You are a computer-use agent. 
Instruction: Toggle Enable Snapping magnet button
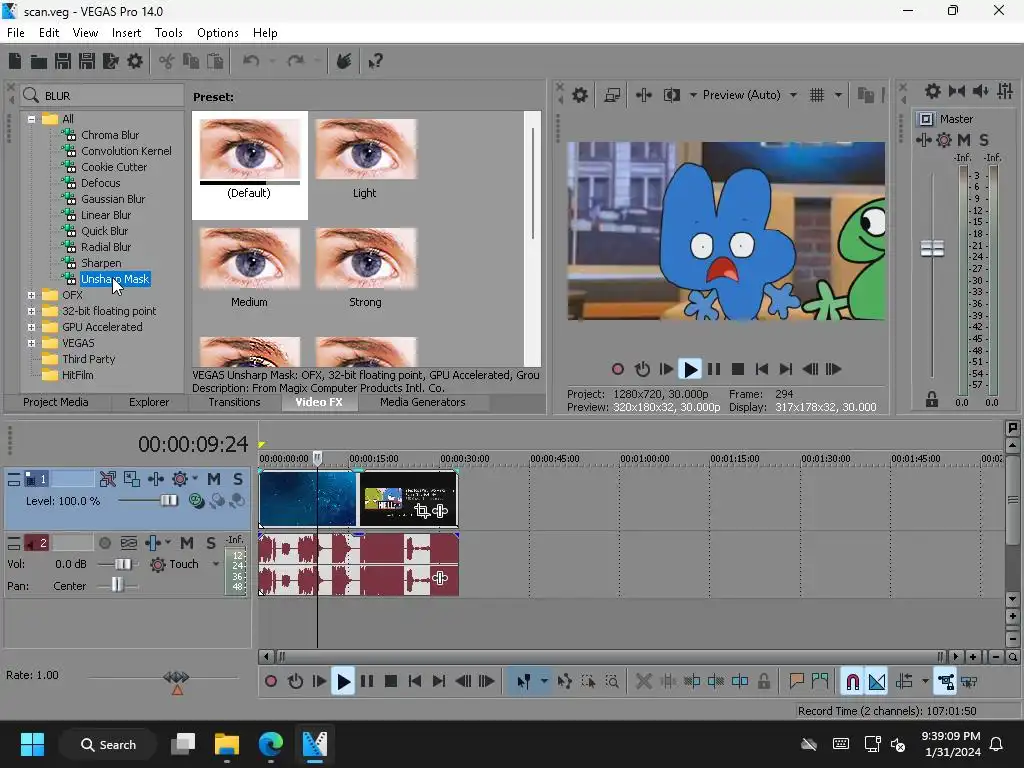[x=852, y=682]
